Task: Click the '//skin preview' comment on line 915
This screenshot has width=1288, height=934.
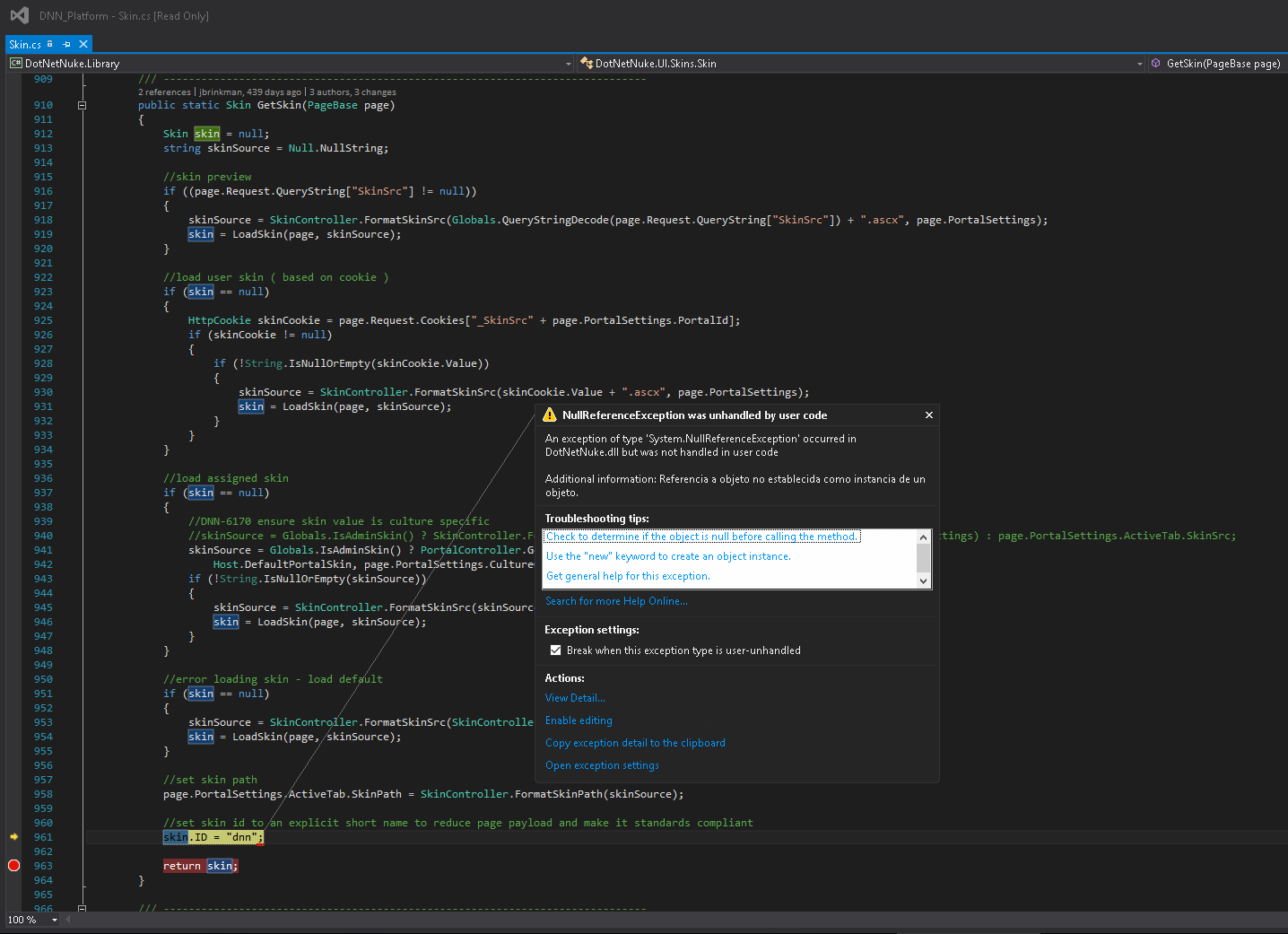Action: point(207,177)
